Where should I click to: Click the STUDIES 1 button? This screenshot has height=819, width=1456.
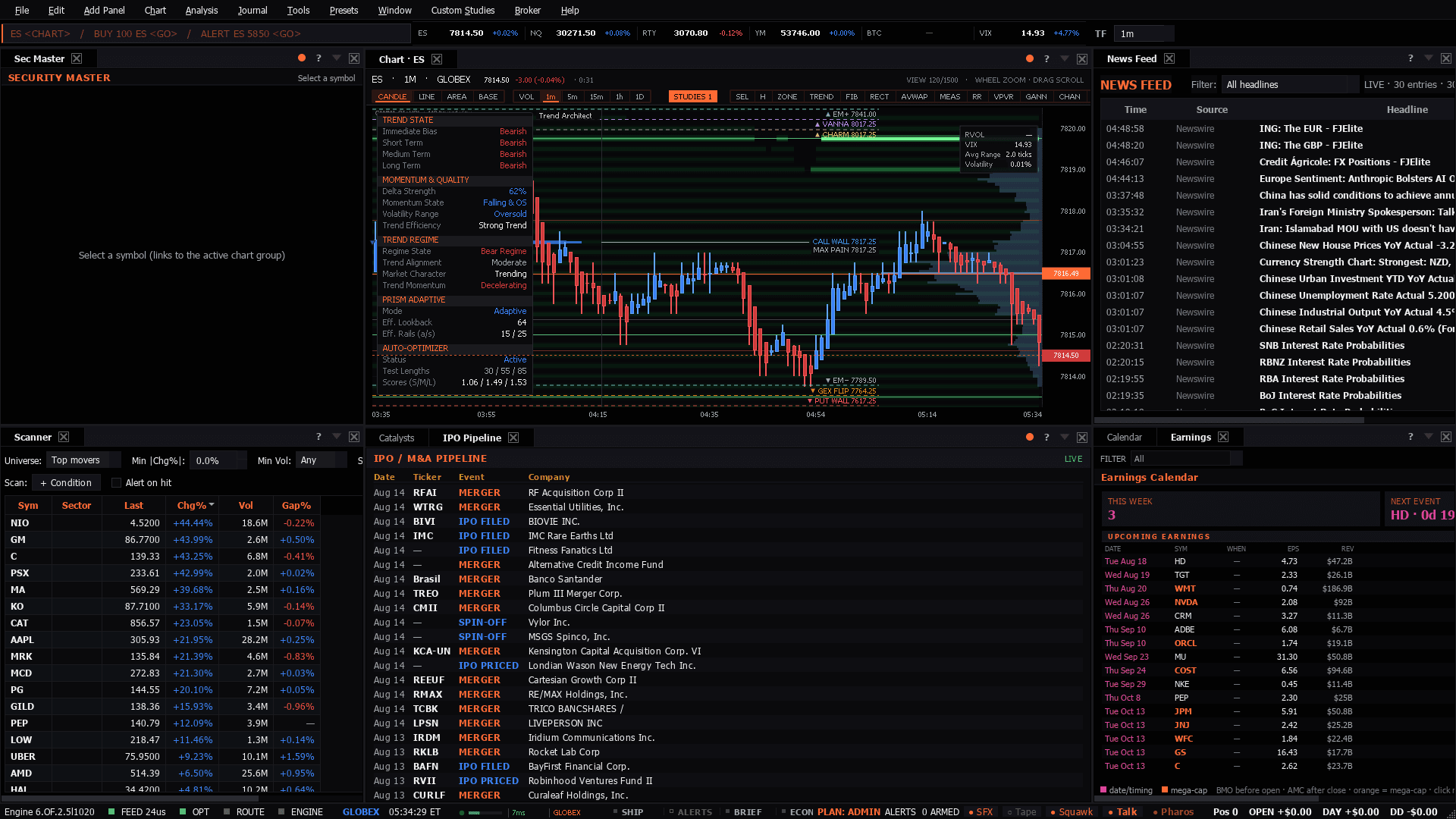click(x=692, y=97)
